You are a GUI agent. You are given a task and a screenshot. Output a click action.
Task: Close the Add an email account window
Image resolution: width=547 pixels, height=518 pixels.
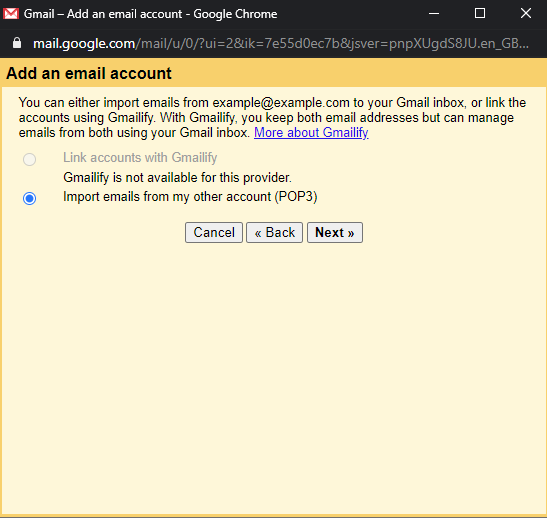point(526,14)
